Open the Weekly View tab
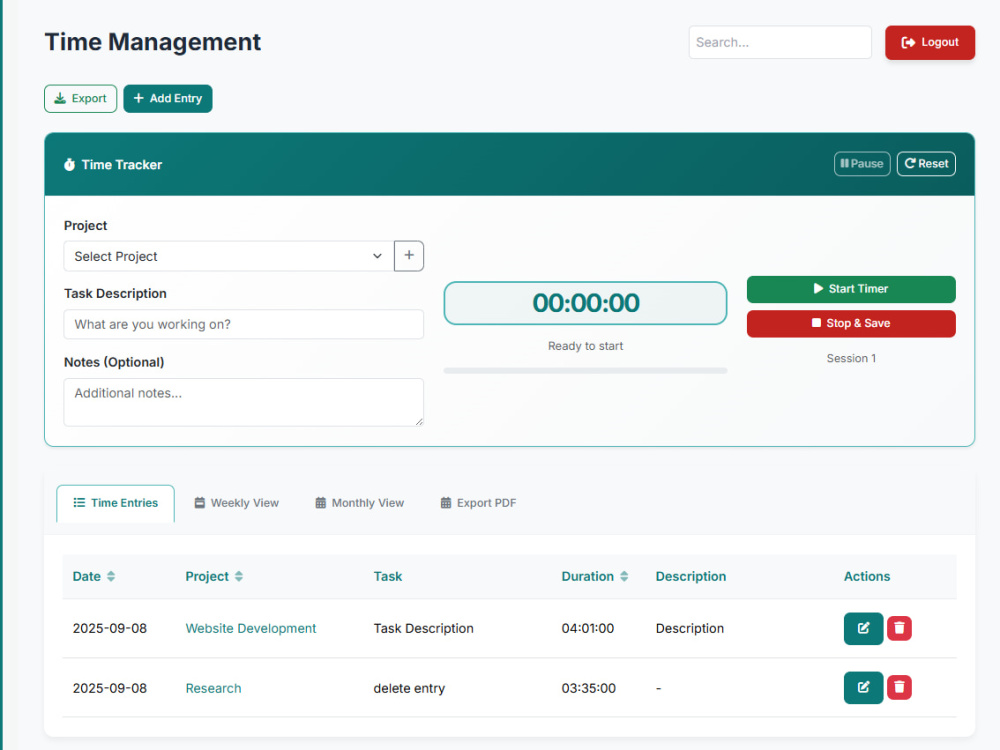The image size is (1000, 750). (x=237, y=503)
